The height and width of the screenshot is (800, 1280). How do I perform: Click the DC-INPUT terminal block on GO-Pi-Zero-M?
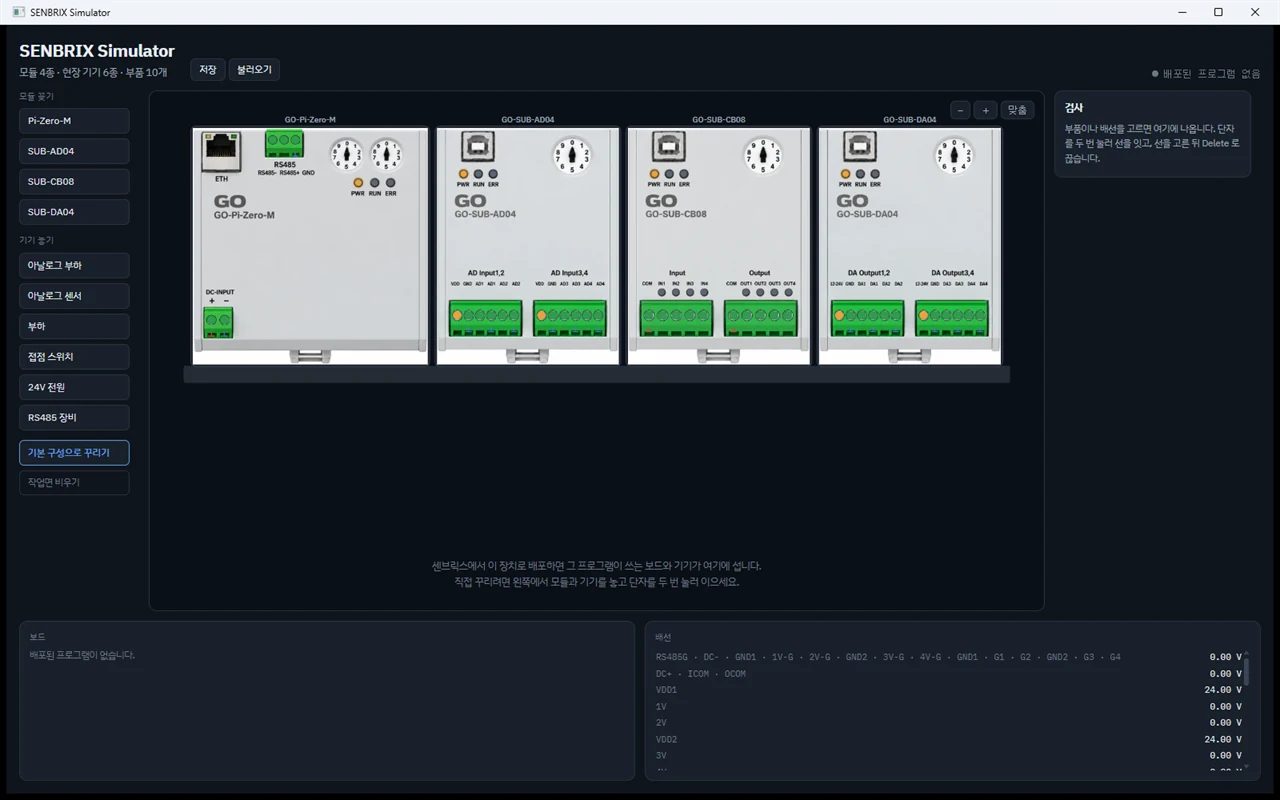pyautogui.click(x=219, y=322)
